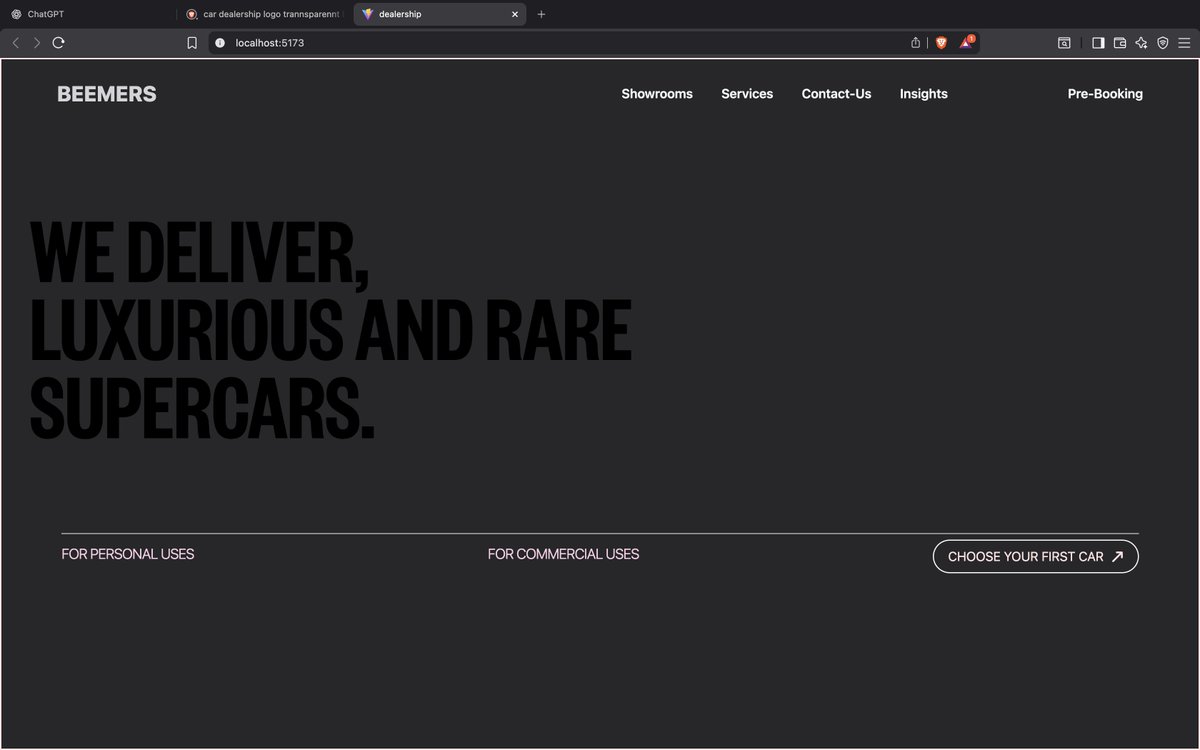Open Contact-Us nav link
The image size is (1200, 750).
click(x=836, y=94)
